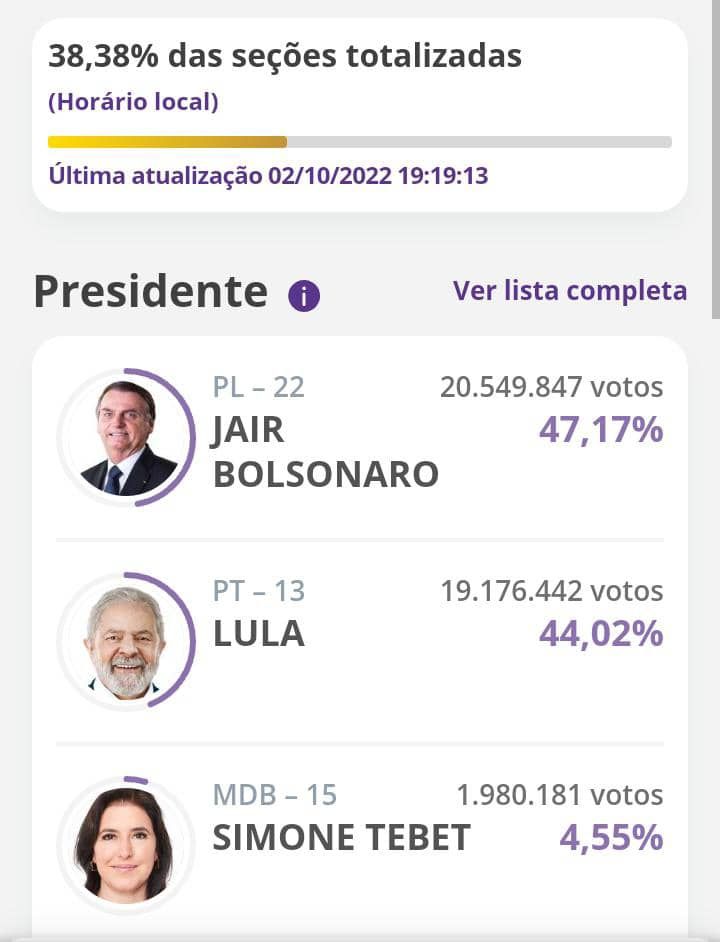Viewport: 720px width, 942px height.
Task: Click the 20.549.847 votos count
Action: click(x=551, y=387)
